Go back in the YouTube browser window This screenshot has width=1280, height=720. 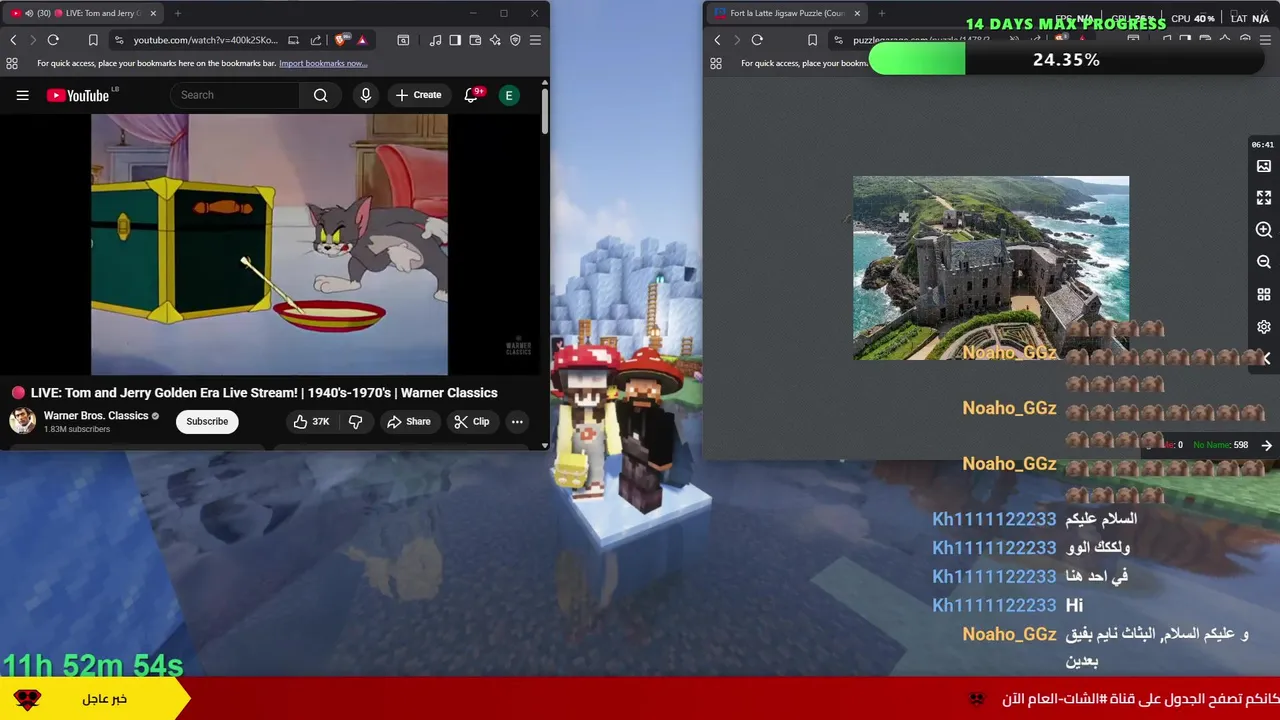pyautogui.click(x=13, y=40)
